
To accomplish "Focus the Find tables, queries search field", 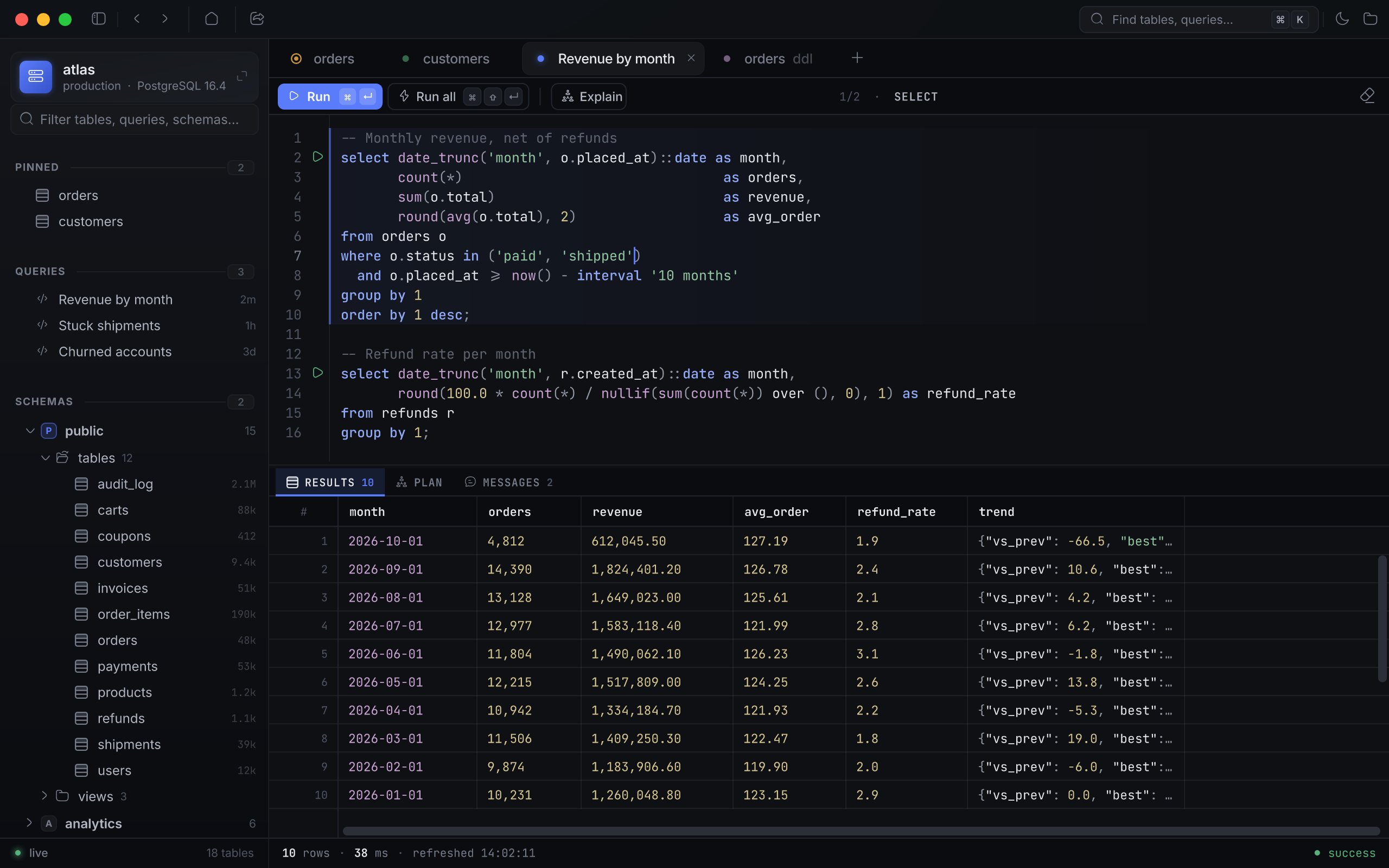I will 1199,20.
